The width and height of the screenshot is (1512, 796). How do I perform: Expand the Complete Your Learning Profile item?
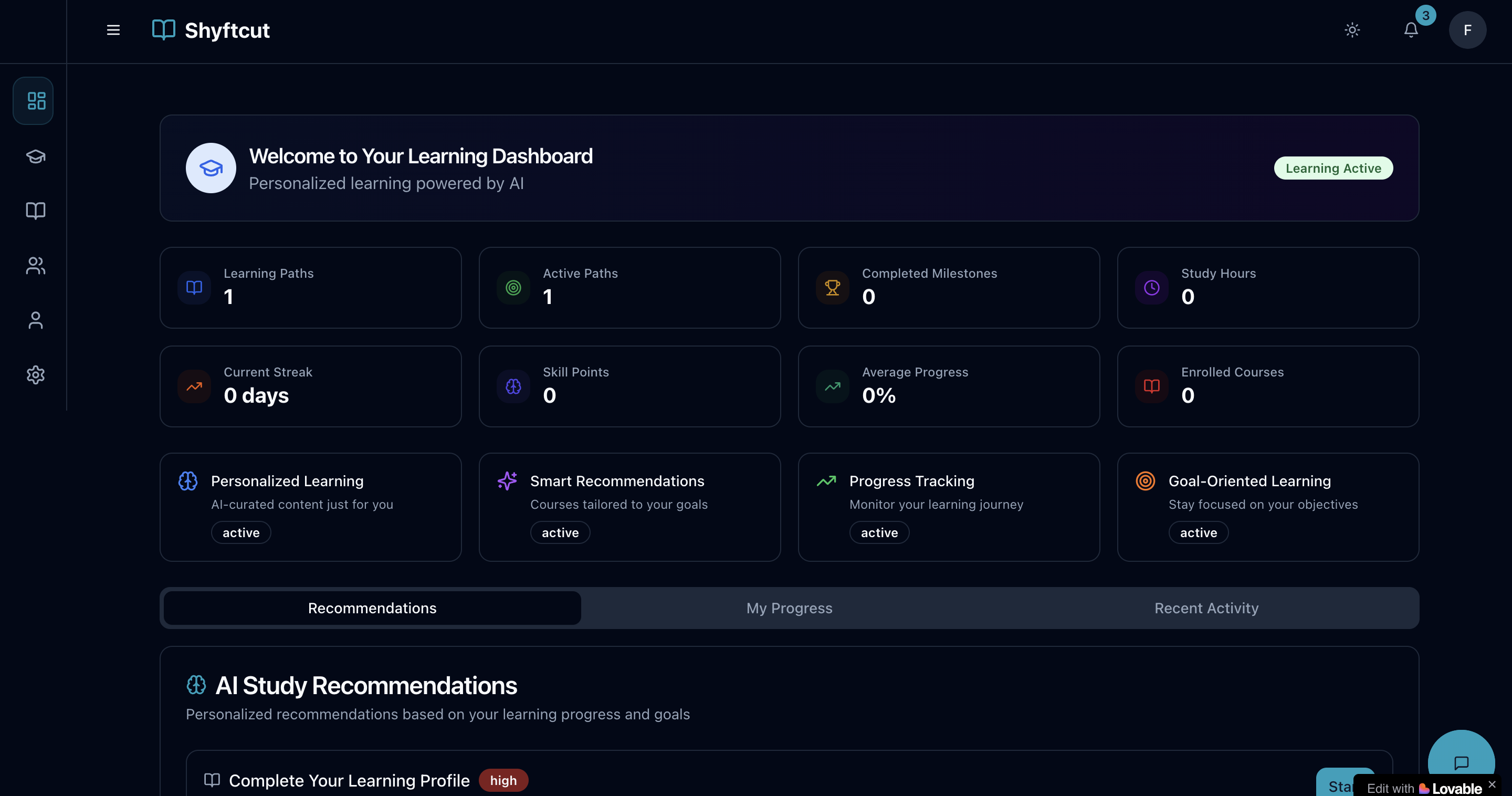[x=349, y=780]
